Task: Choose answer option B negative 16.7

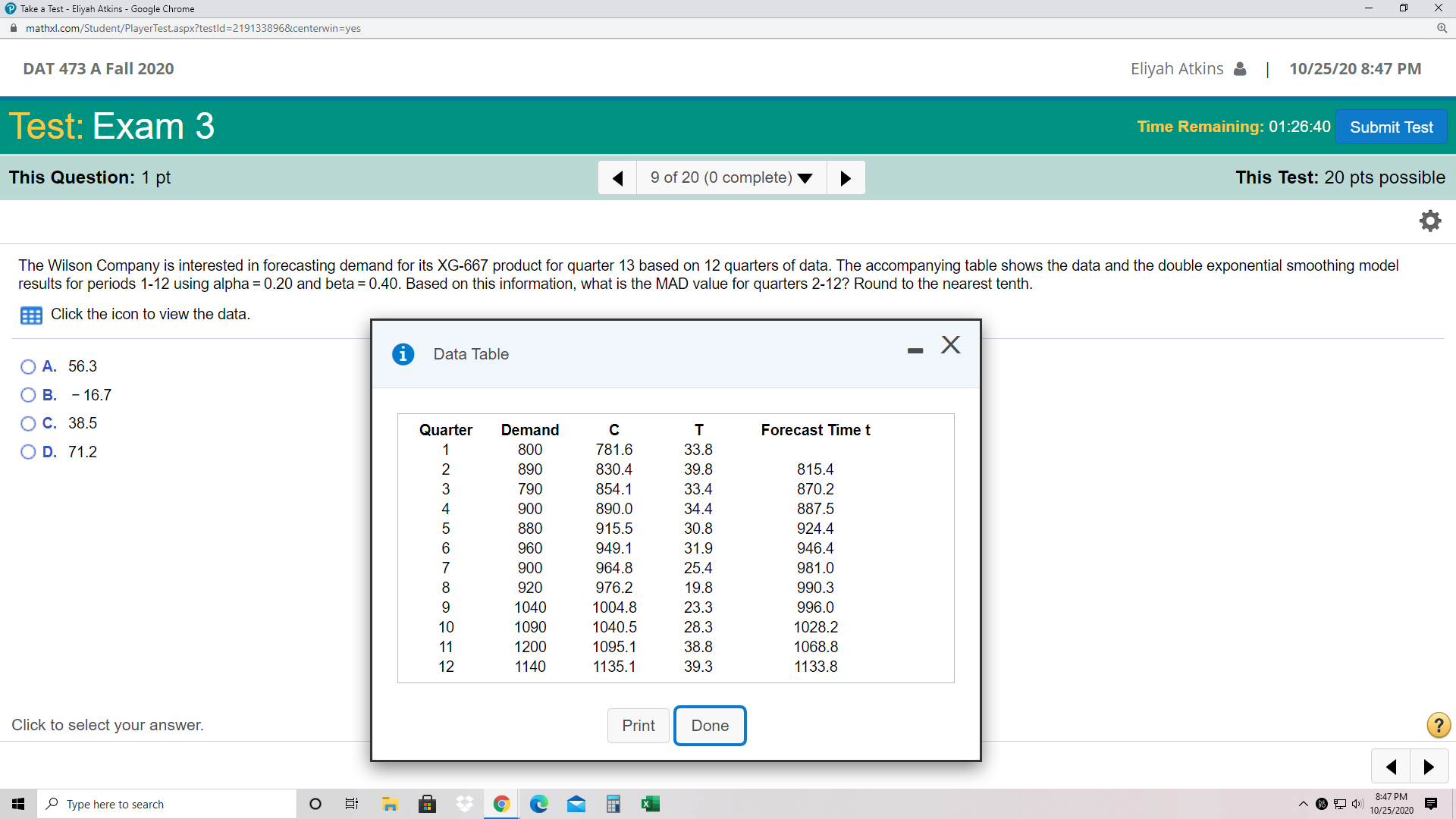Action: point(28,395)
